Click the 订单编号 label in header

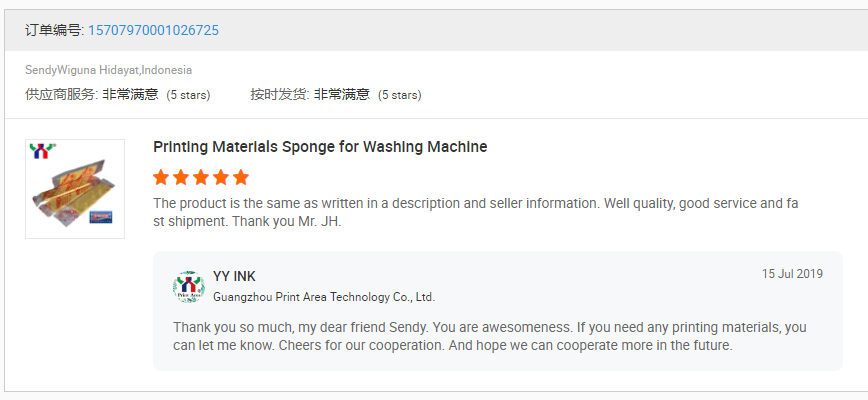click(54, 30)
